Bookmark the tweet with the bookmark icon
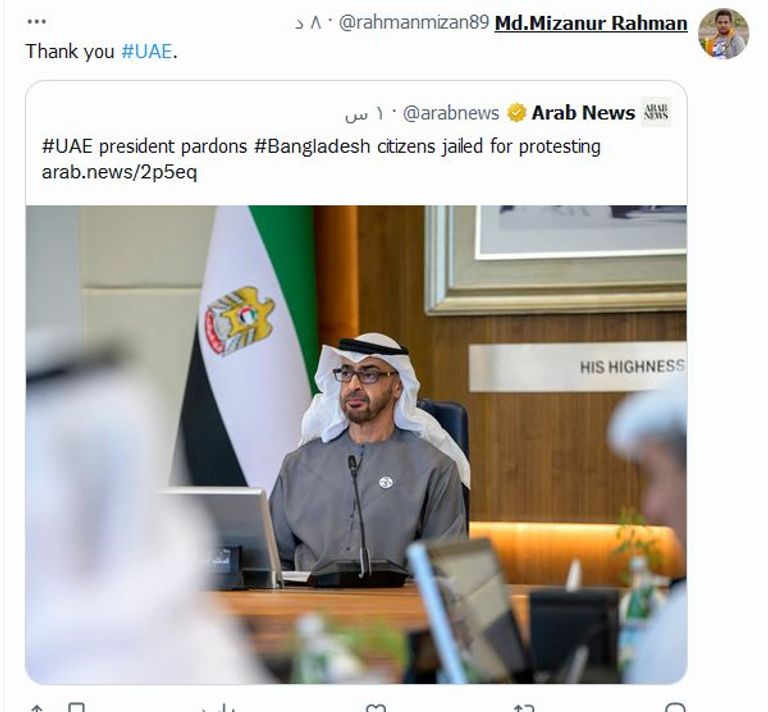Screen dimensions: 768x712 pyautogui.click(x=76, y=708)
